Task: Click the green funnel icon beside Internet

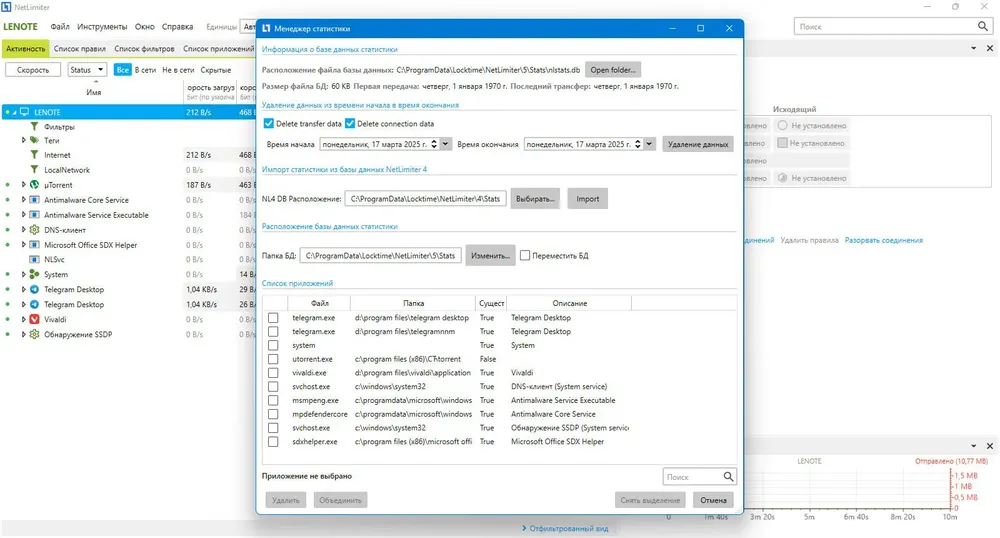Action: point(34,155)
